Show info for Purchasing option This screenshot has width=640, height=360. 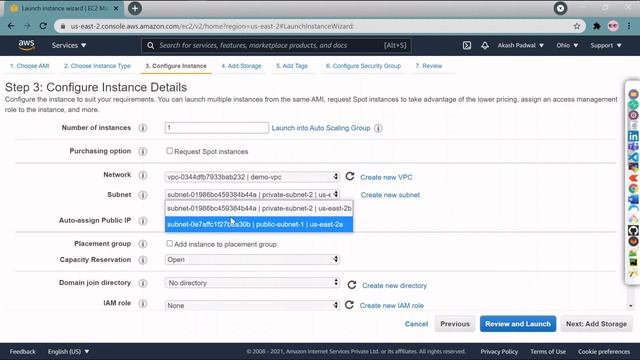pyautogui.click(x=142, y=151)
